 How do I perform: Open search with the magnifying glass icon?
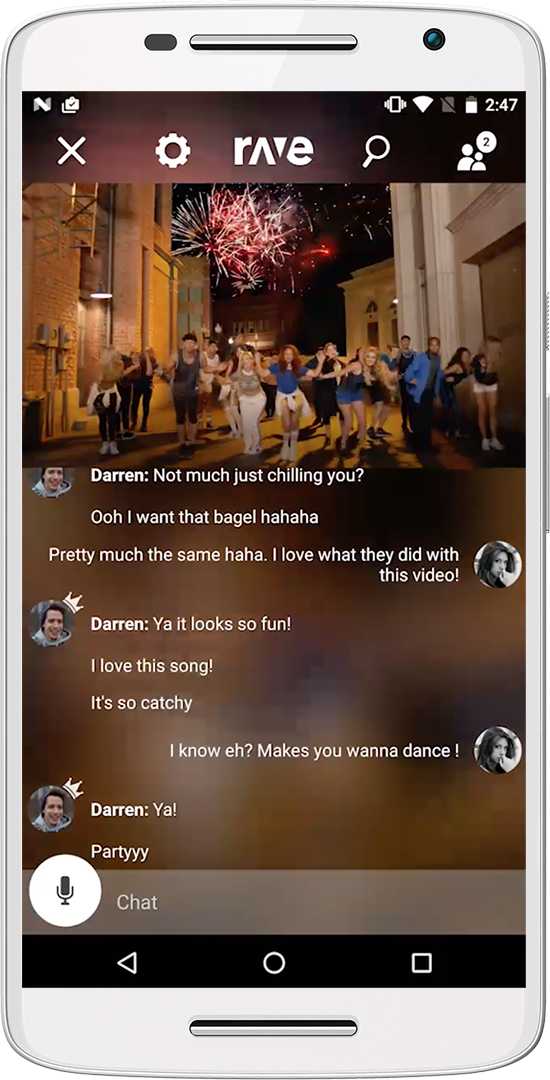coord(376,151)
